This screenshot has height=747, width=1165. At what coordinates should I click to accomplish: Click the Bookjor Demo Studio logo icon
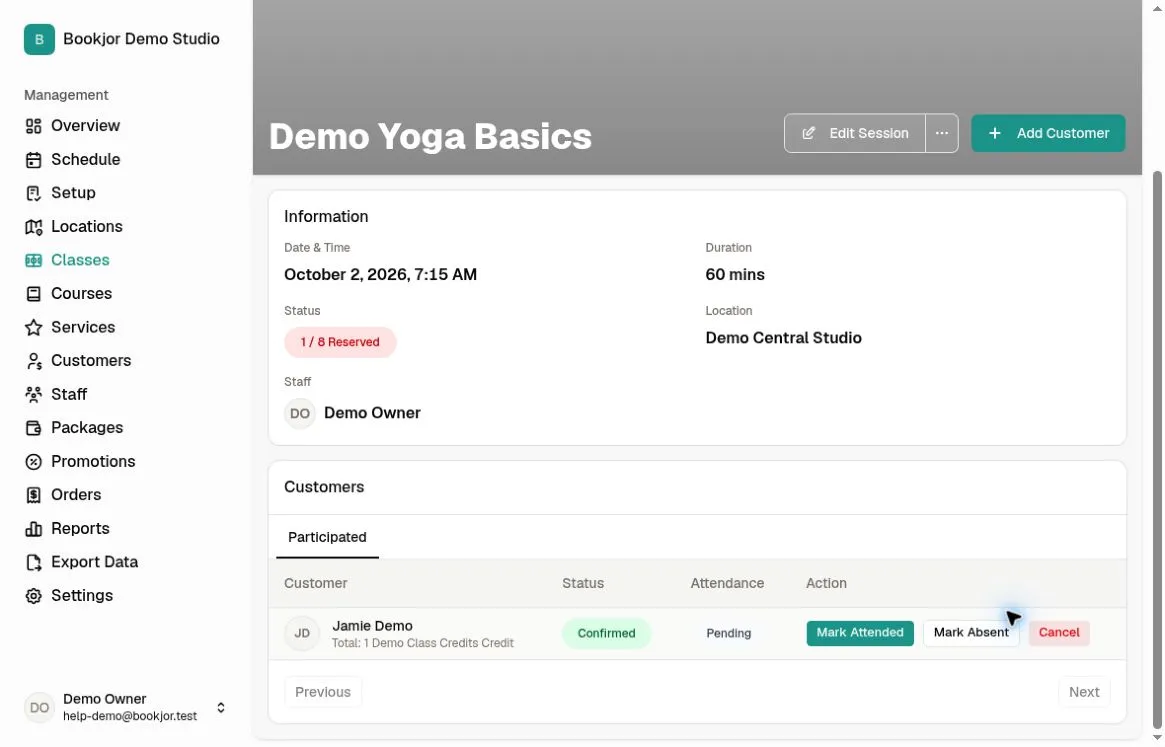(x=39, y=39)
